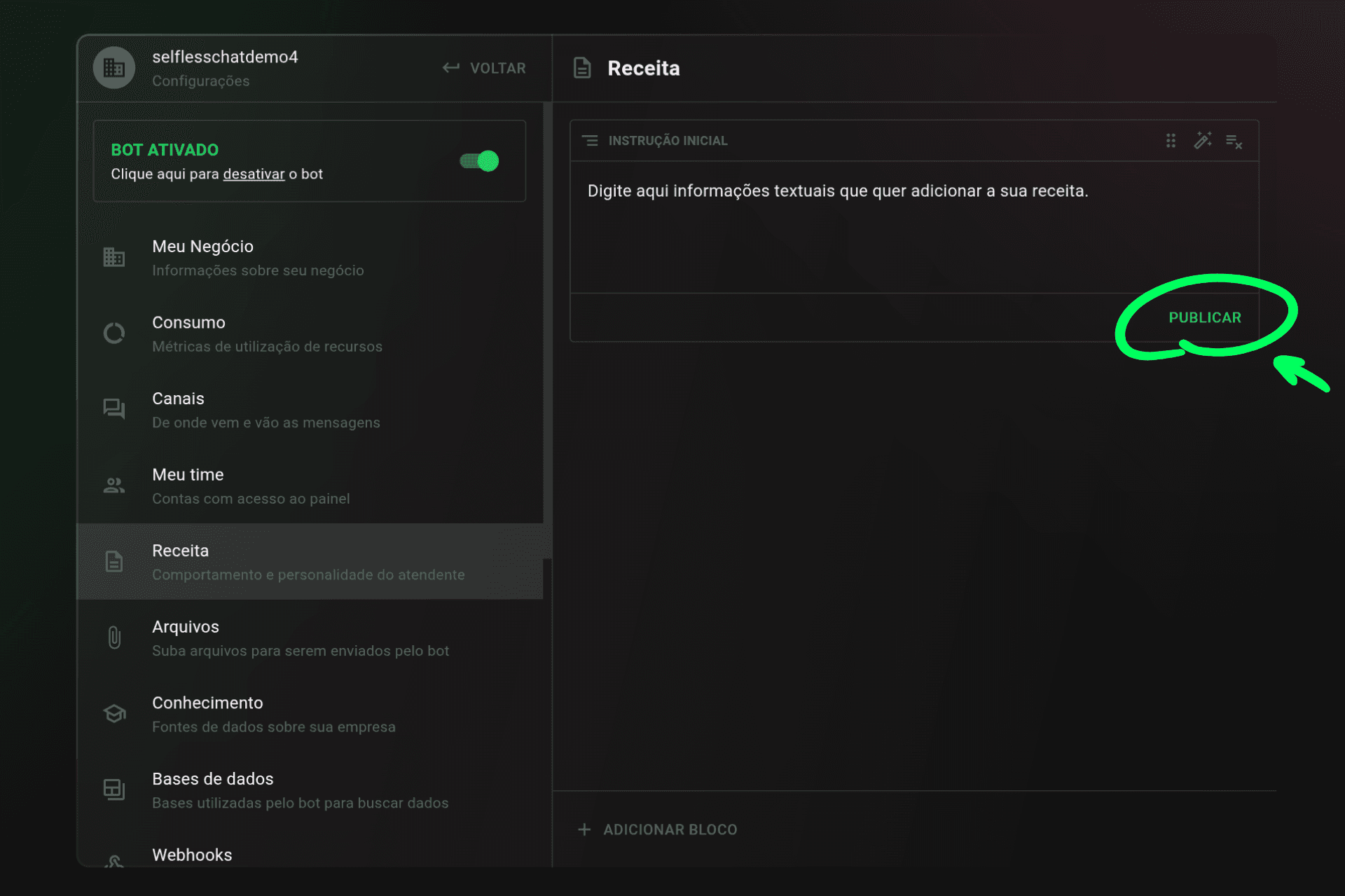Click ADICIONAR BLOCO button

click(x=657, y=829)
